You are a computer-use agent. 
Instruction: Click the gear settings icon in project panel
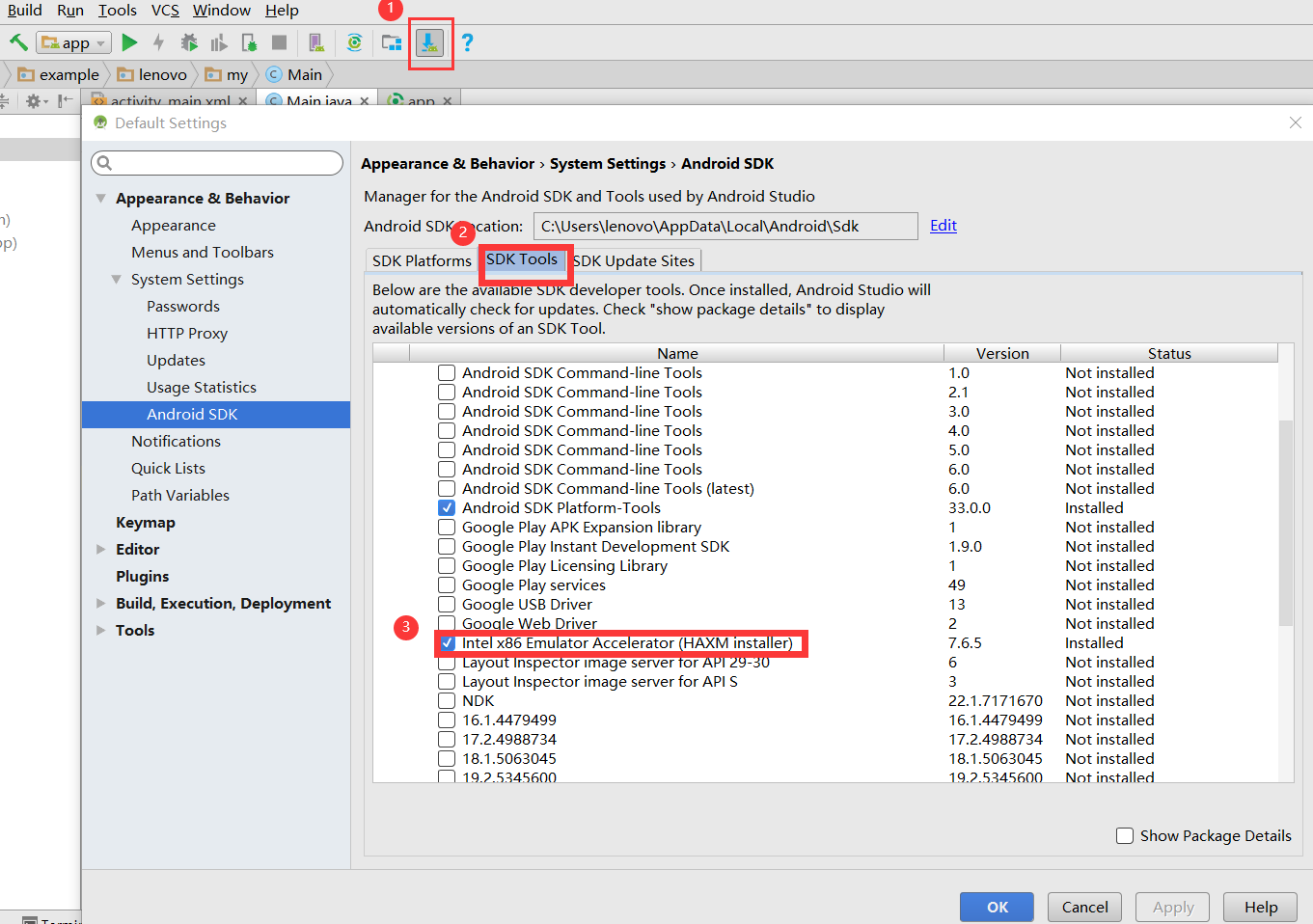tap(36, 100)
